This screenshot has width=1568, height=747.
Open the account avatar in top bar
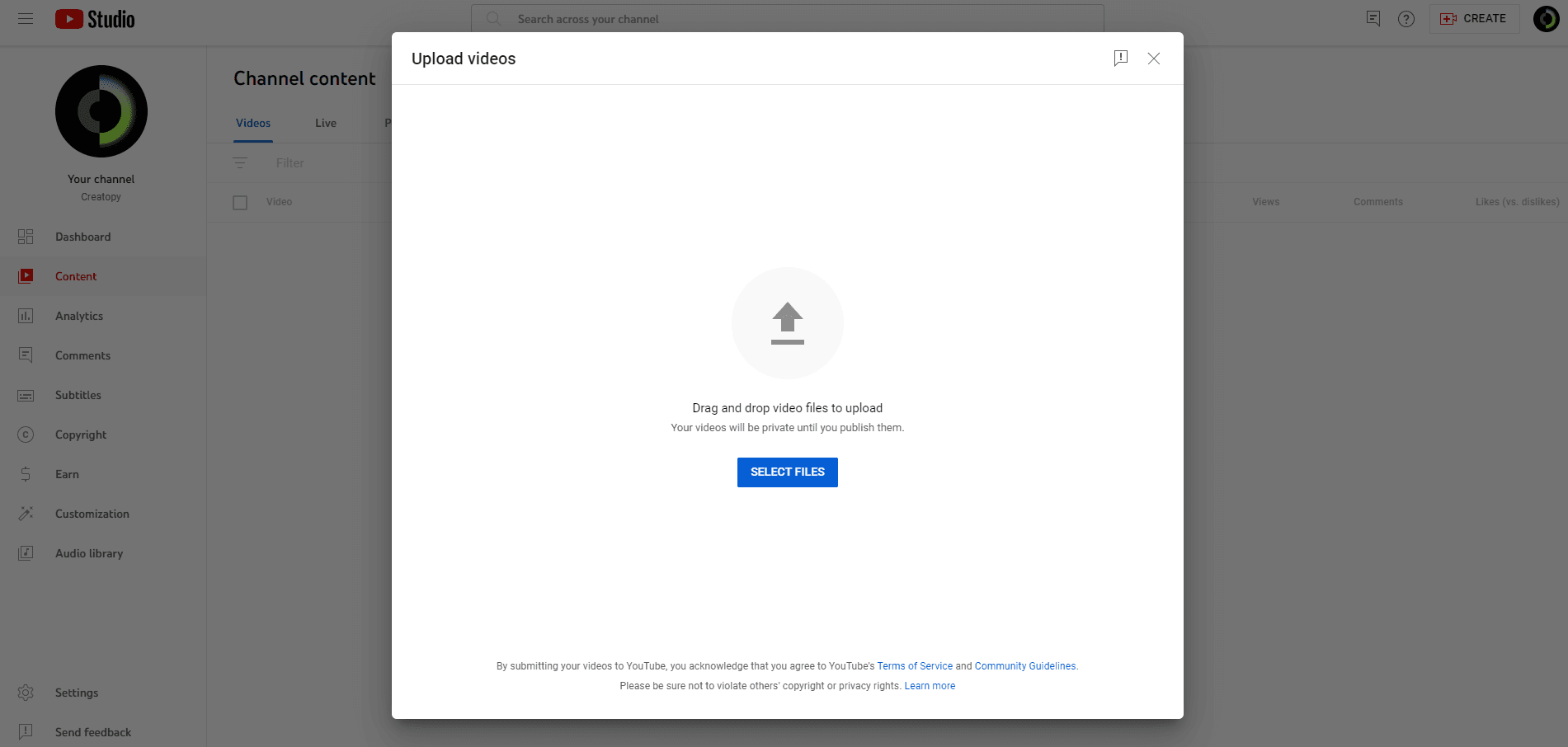click(x=1545, y=19)
